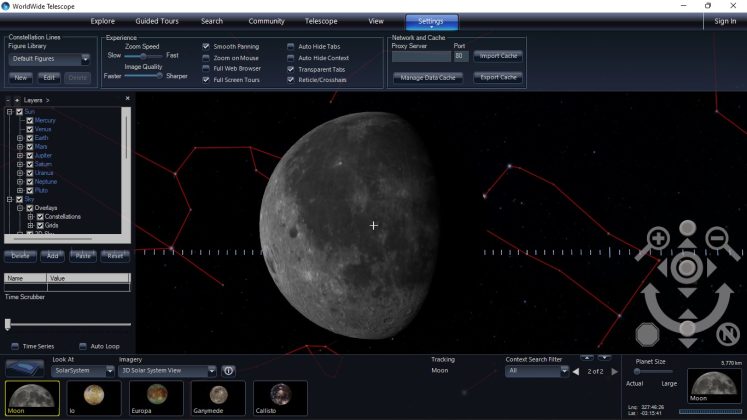Uncheck the Mercury layer checkbox

[x=30, y=120]
